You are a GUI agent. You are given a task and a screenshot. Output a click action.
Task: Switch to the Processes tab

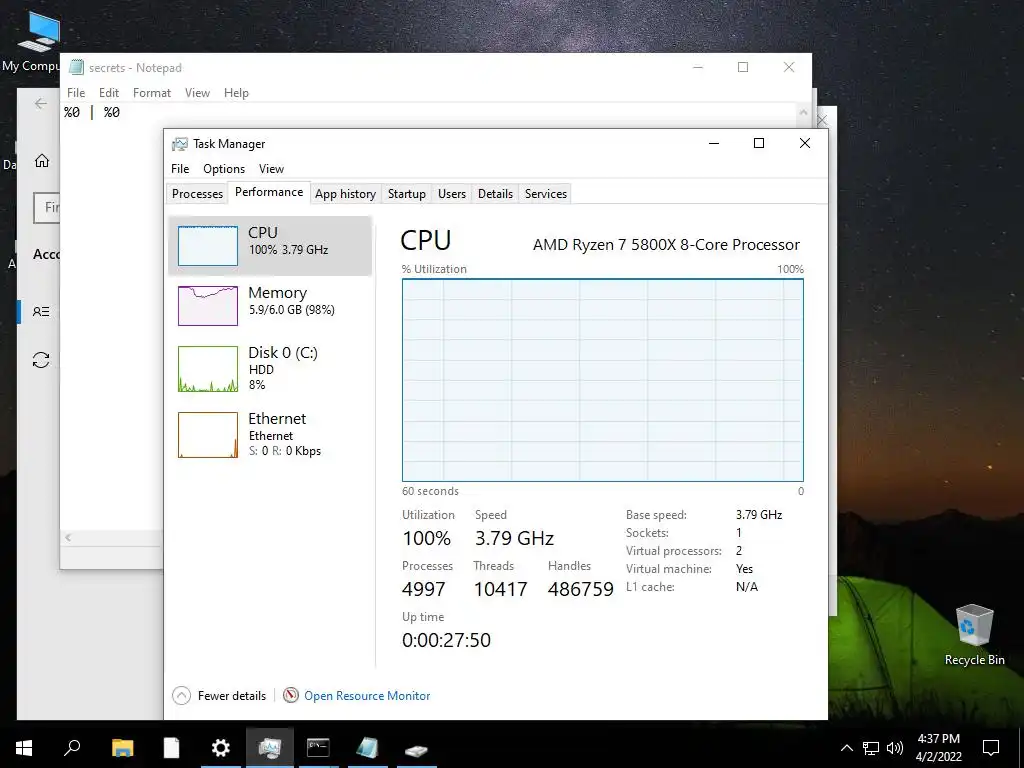tap(197, 193)
